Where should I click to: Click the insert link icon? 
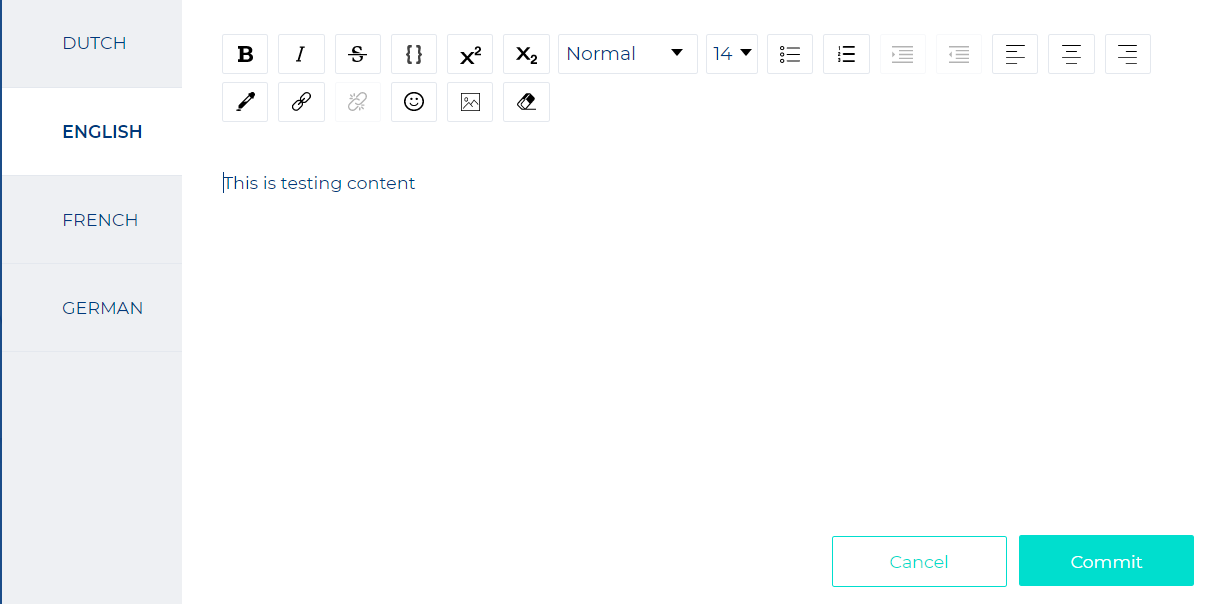point(301,102)
